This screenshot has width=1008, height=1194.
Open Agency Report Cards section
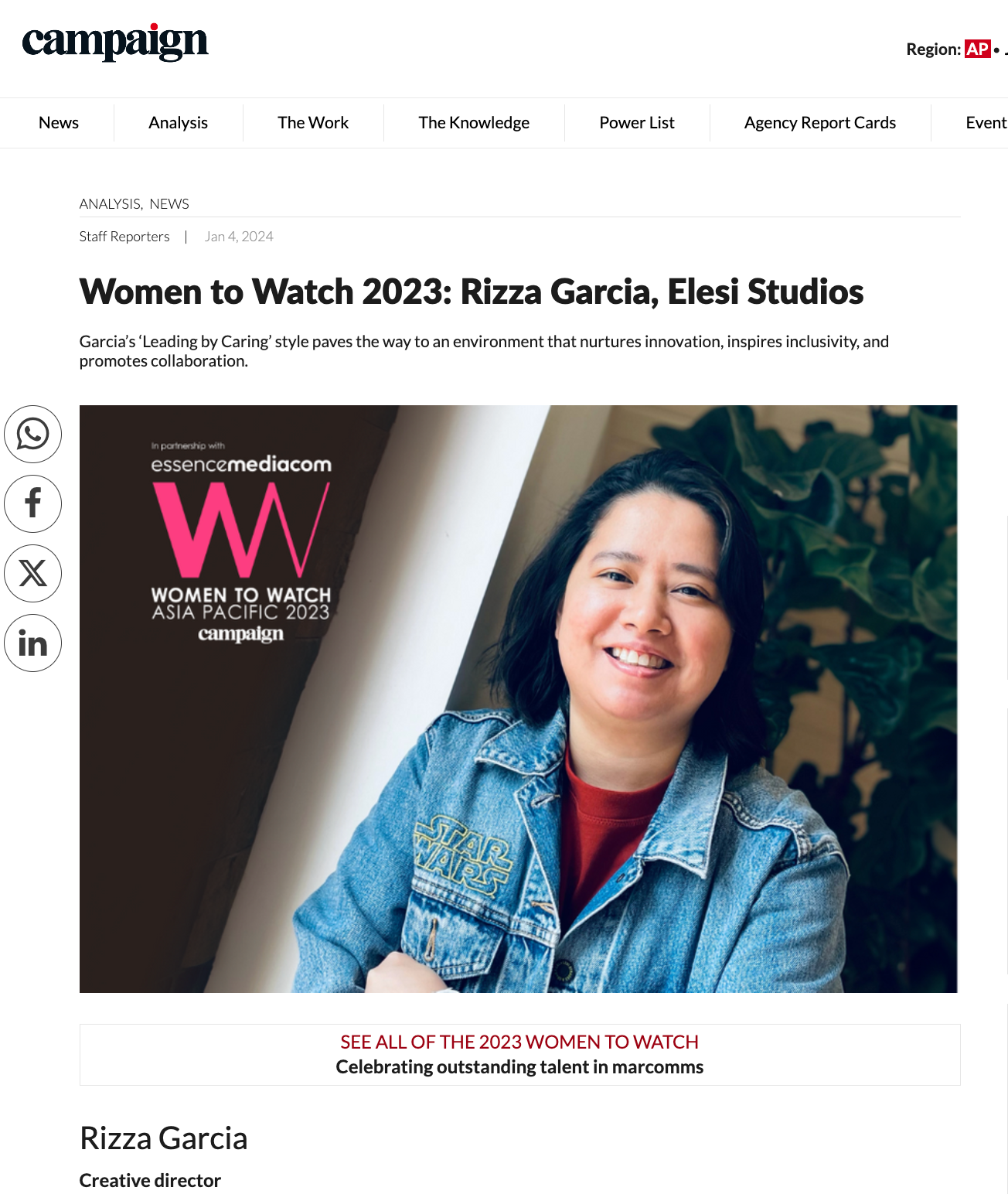(820, 123)
